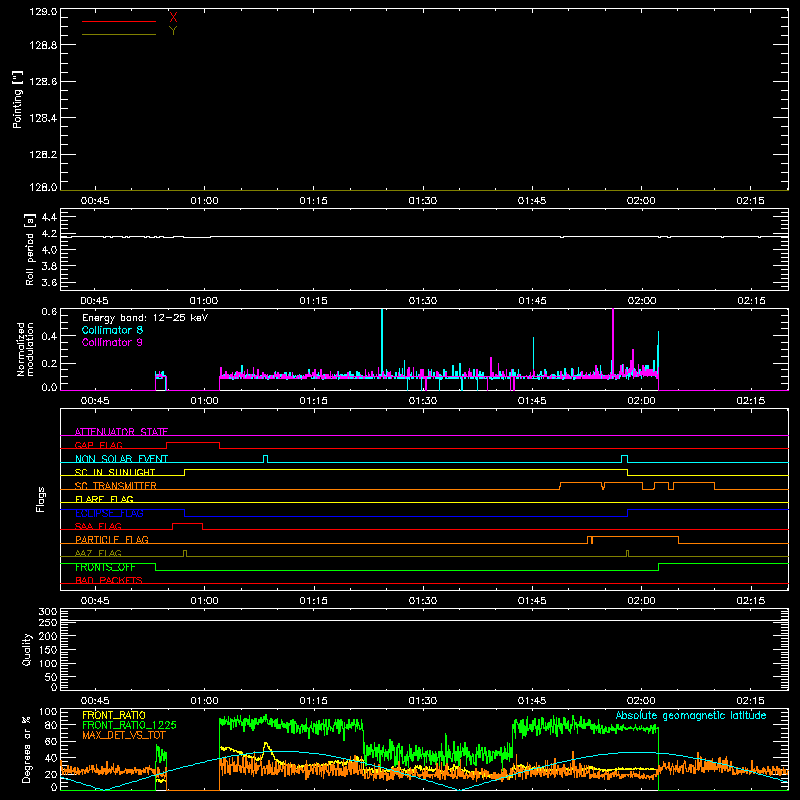Click the yellow FRONT_RATIO legend entry
800x800 pixels.
tap(114, 715)
